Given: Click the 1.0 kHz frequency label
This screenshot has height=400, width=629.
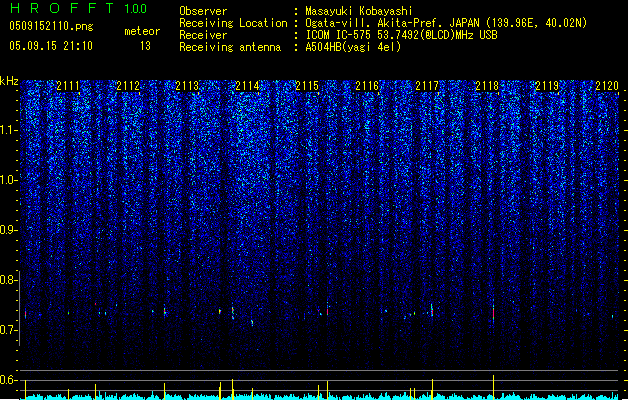Looking at the screenshot, I should 8,180.
